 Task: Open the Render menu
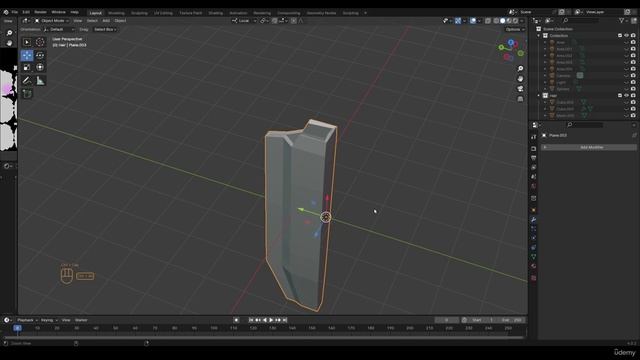(40, 12)
